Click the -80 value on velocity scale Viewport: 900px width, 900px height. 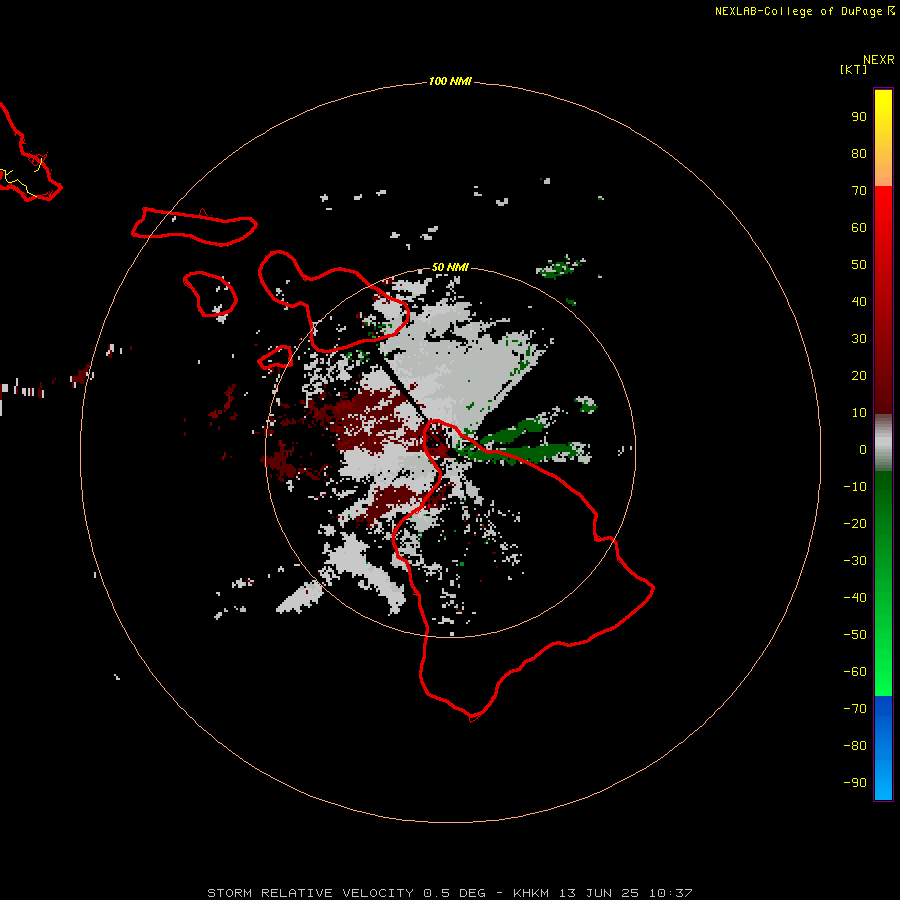[x=855, y=746]
